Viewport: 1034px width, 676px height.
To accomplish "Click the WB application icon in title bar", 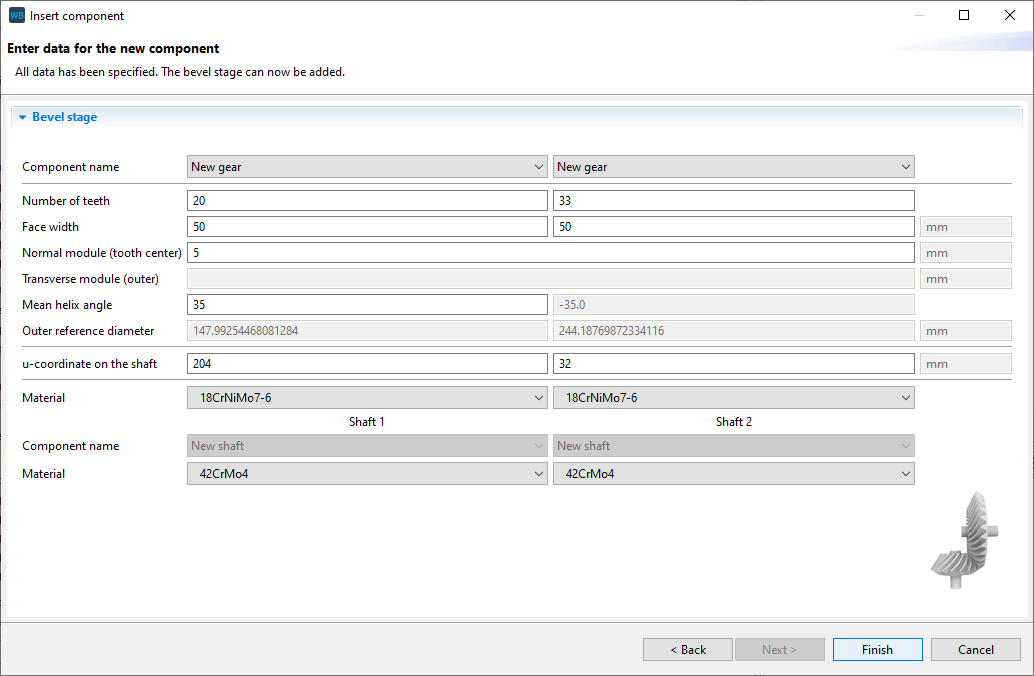I will point(16,16).
